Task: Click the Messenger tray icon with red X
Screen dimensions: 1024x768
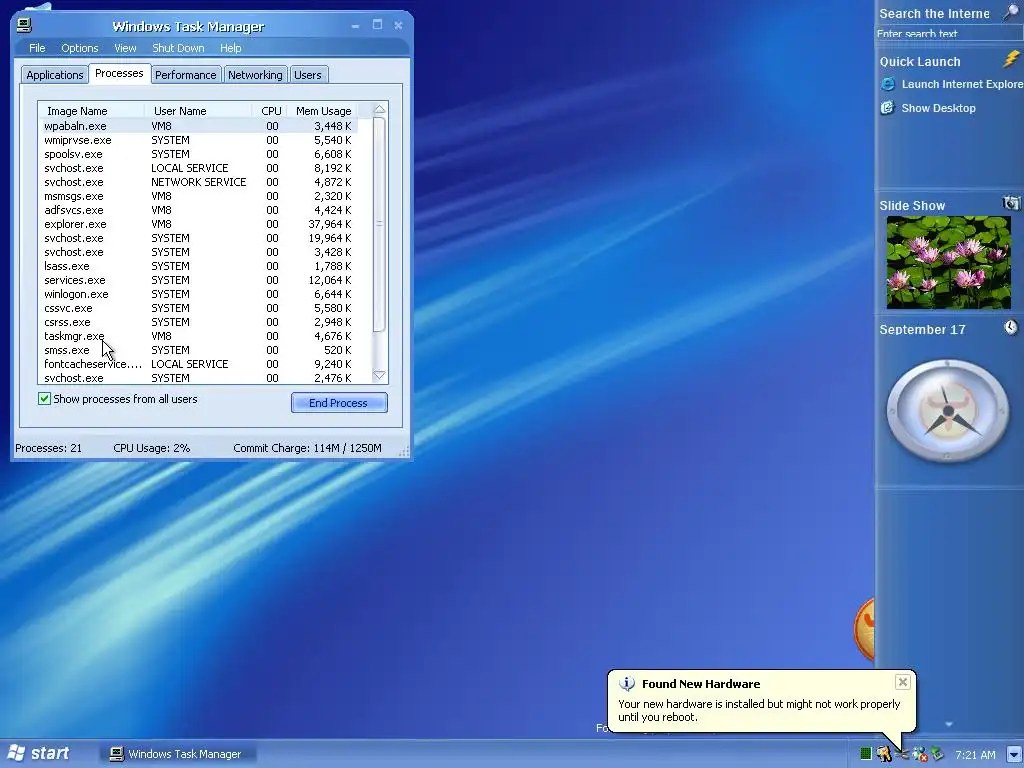Action: (x=920, y=754)
